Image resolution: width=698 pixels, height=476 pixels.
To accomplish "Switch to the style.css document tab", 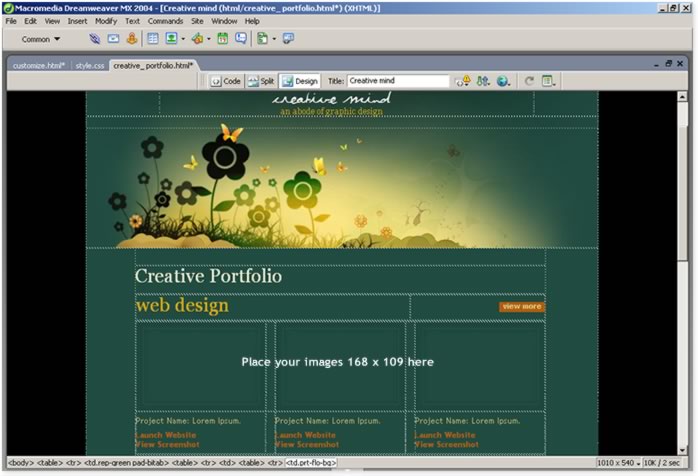I will pyautogui.click(x=90, y=65).
